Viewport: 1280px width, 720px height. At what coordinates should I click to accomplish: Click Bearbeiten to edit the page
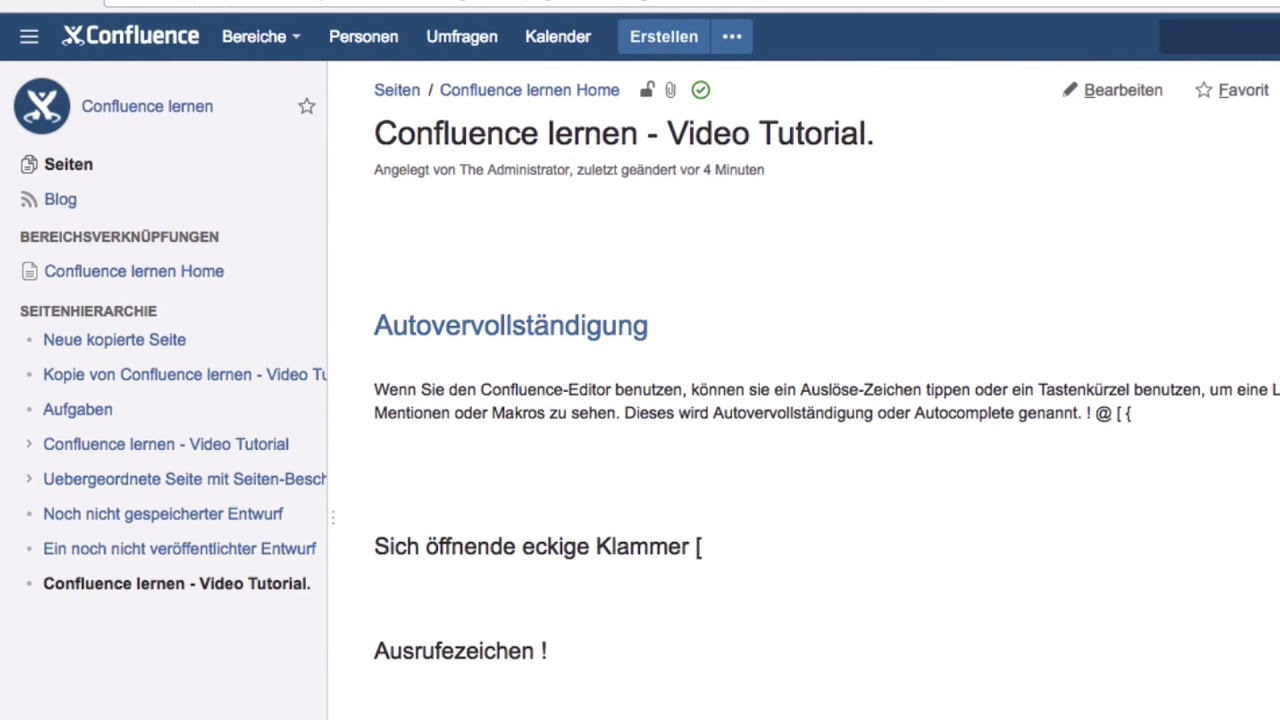[1112, 90]
